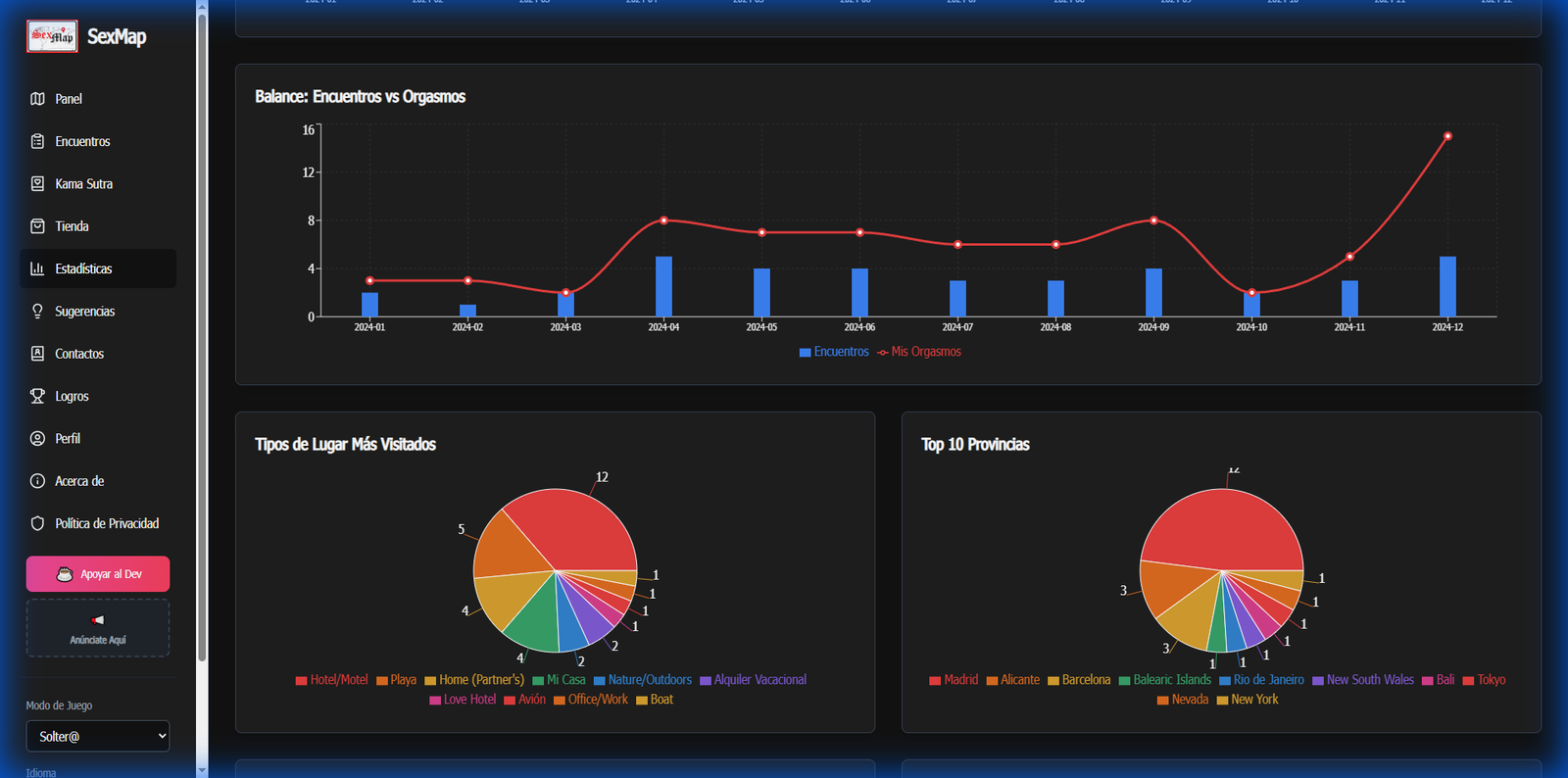Click the Sugerencias lightbulb icon
Screen dimensions: 1568x778
point(37,312)
